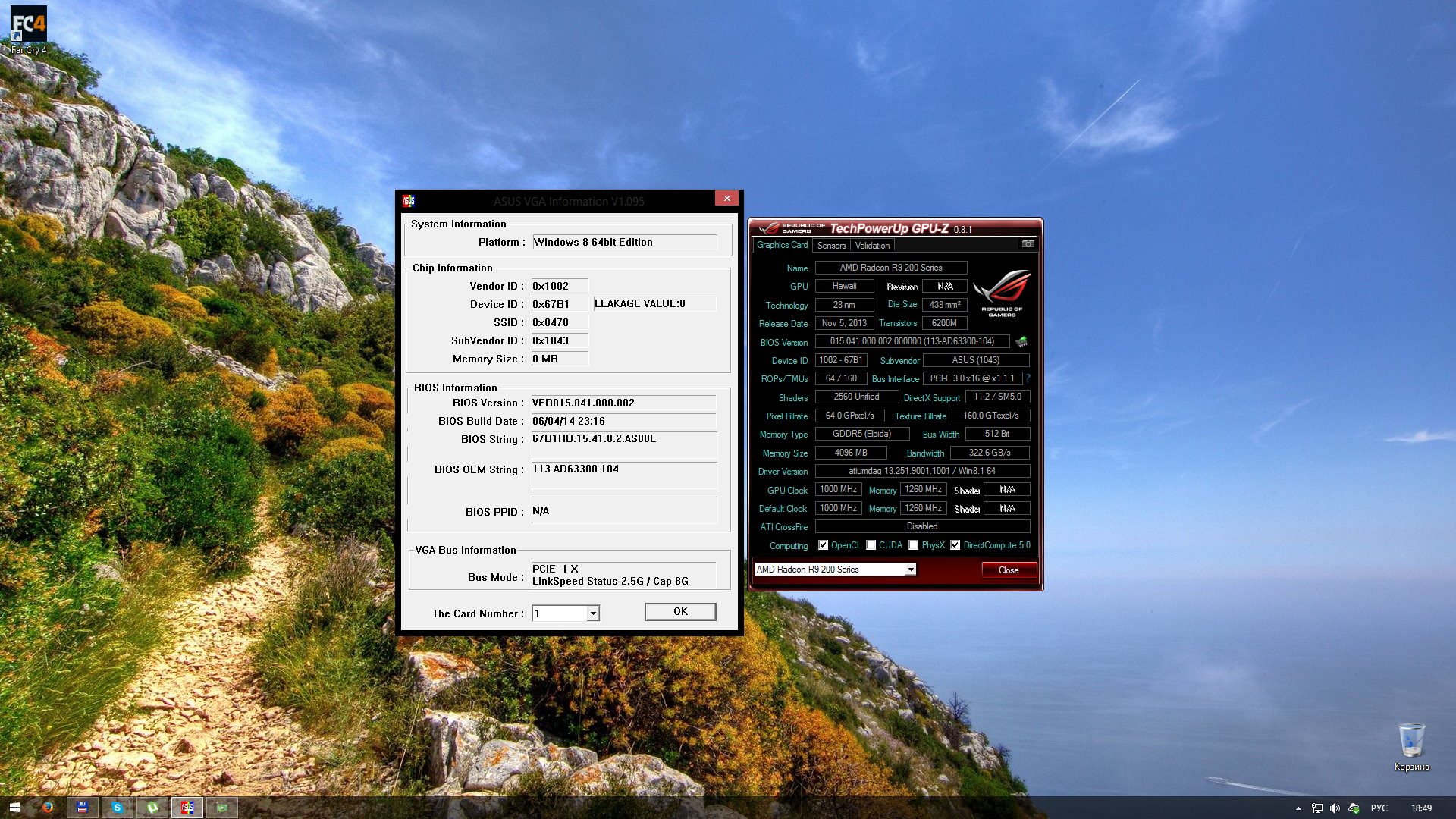The height and width of the screenshot is (819, 1456).
Task: Toggle the CUDA checkbox
Action: click(871, 545)
